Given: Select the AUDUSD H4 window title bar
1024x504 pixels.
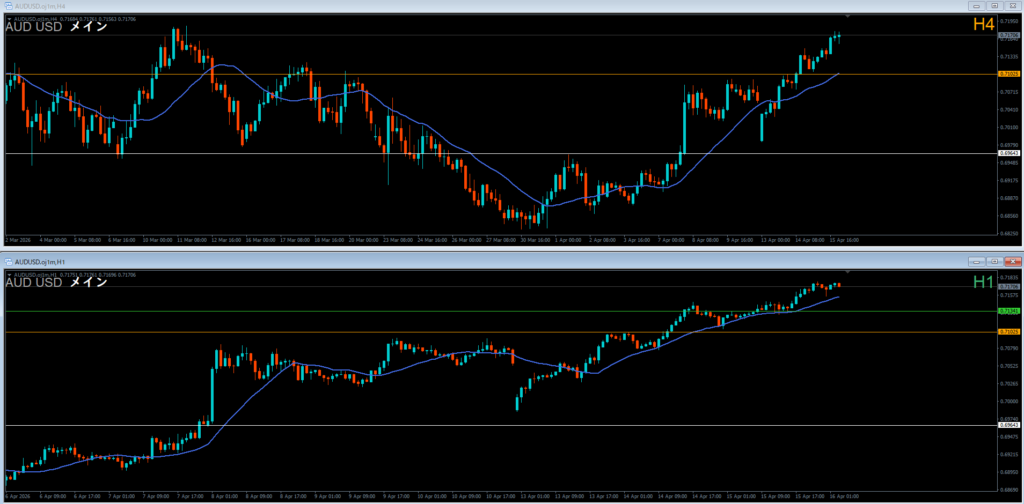Looking at the screenshot, I should tap(400, 6).
